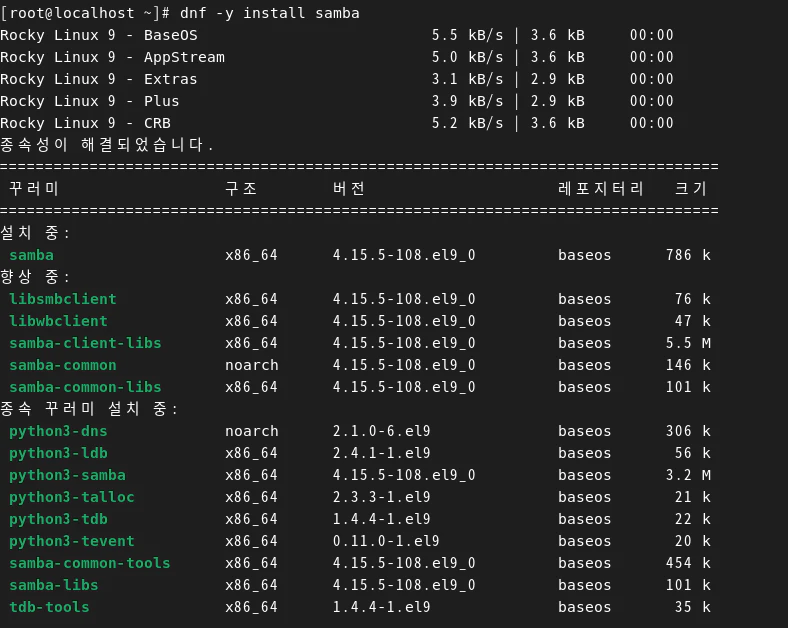The image size is (788, 628).
Task: Click the 'samba-common' package name
Action: click(x=63, y=366)
